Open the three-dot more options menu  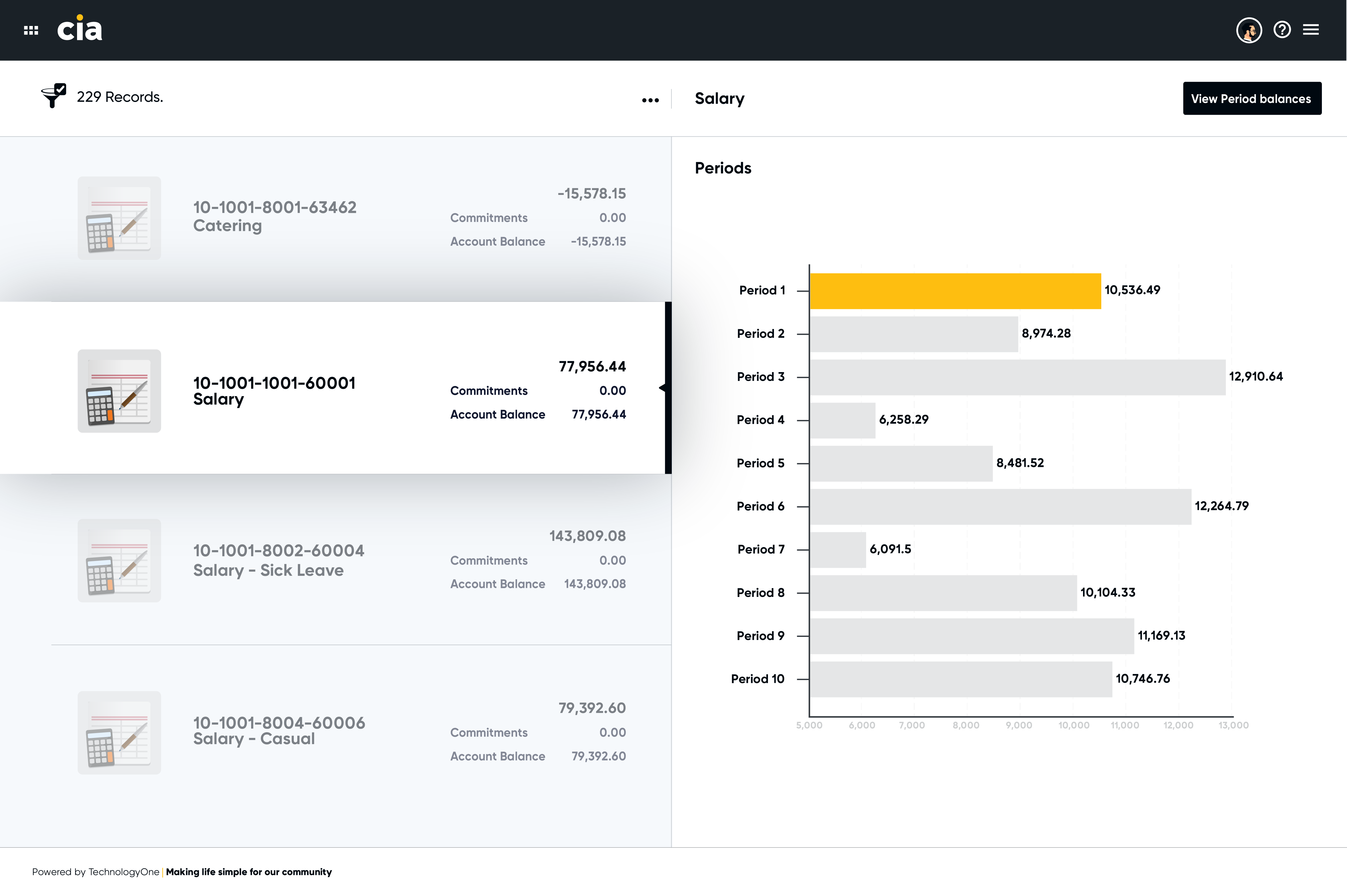(x=650, y=100)
